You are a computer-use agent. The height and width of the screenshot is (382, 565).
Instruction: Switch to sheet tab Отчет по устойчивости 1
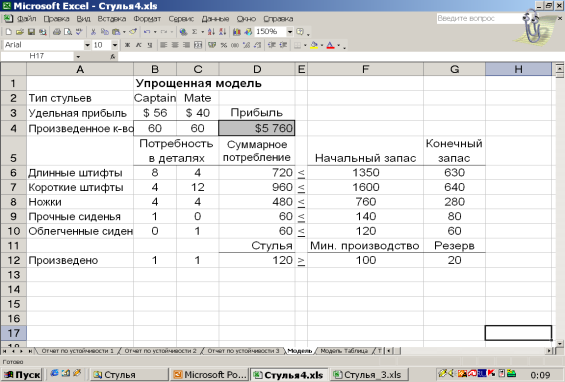pos(77,351)
